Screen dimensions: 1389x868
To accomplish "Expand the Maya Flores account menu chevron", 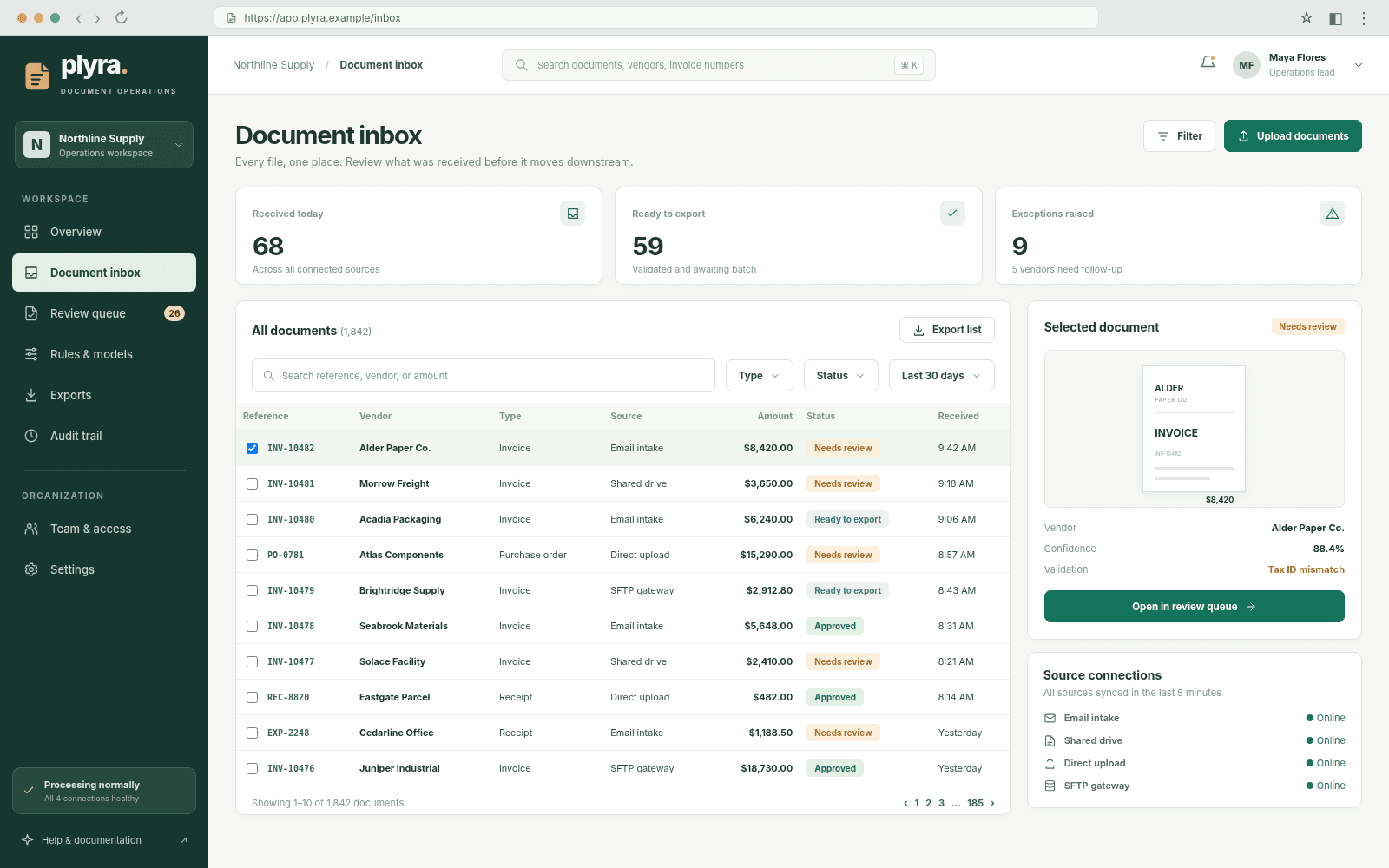I will [x=1359, y=65].
